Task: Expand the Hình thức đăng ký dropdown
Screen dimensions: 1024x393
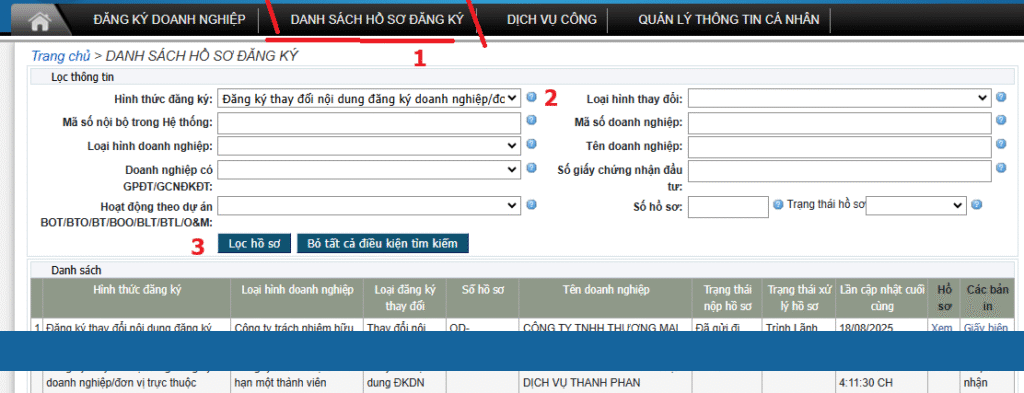Action: coord(370,99)
